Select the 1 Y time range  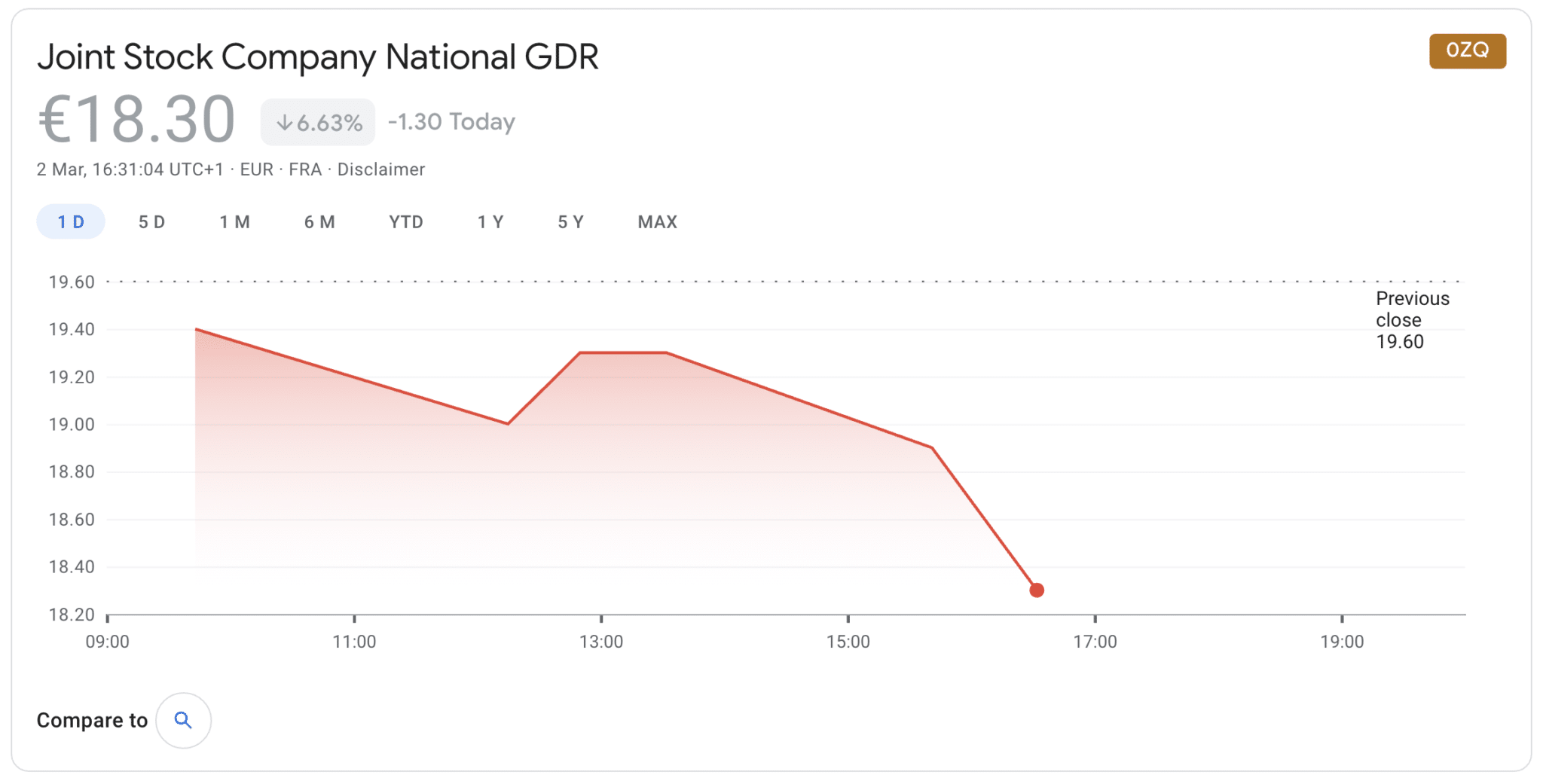click(490, 222)
